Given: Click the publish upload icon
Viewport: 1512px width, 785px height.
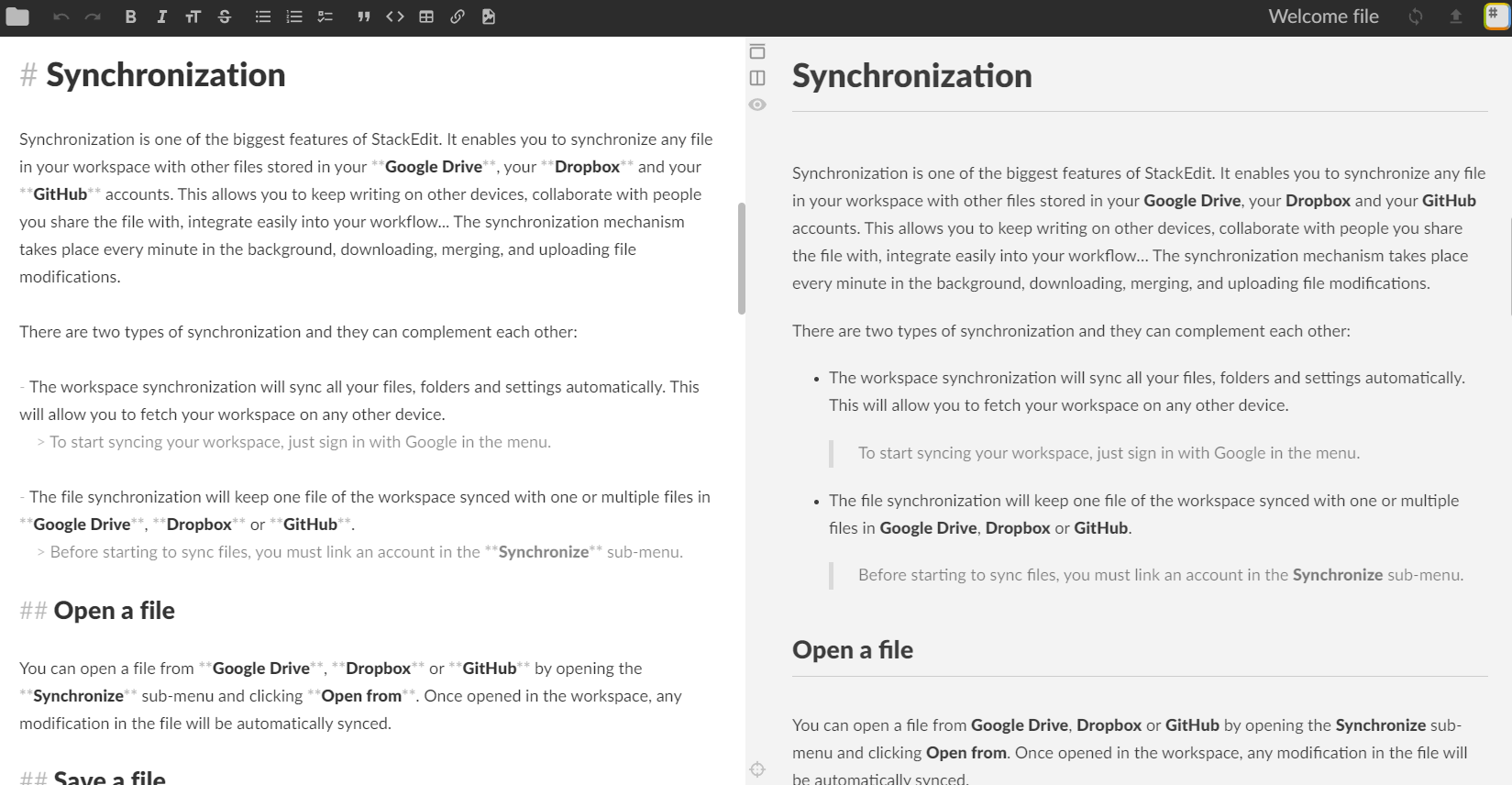Looking at the screenshot, I should [x=1455, y=17].
